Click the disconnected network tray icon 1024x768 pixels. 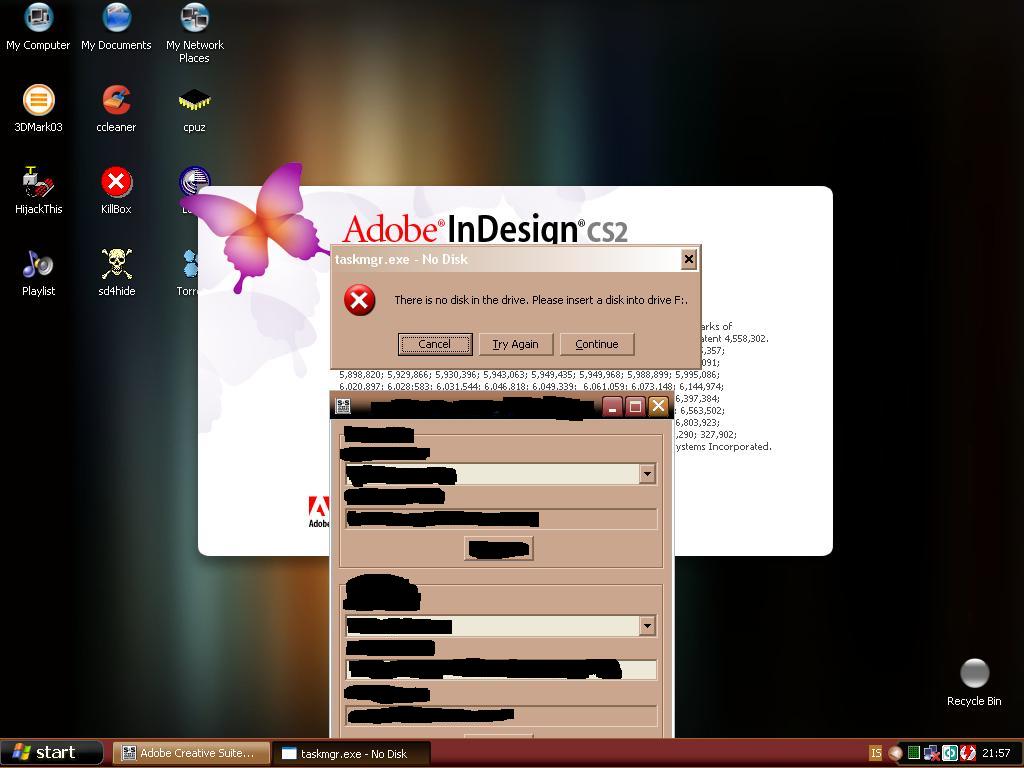point(932,753)
